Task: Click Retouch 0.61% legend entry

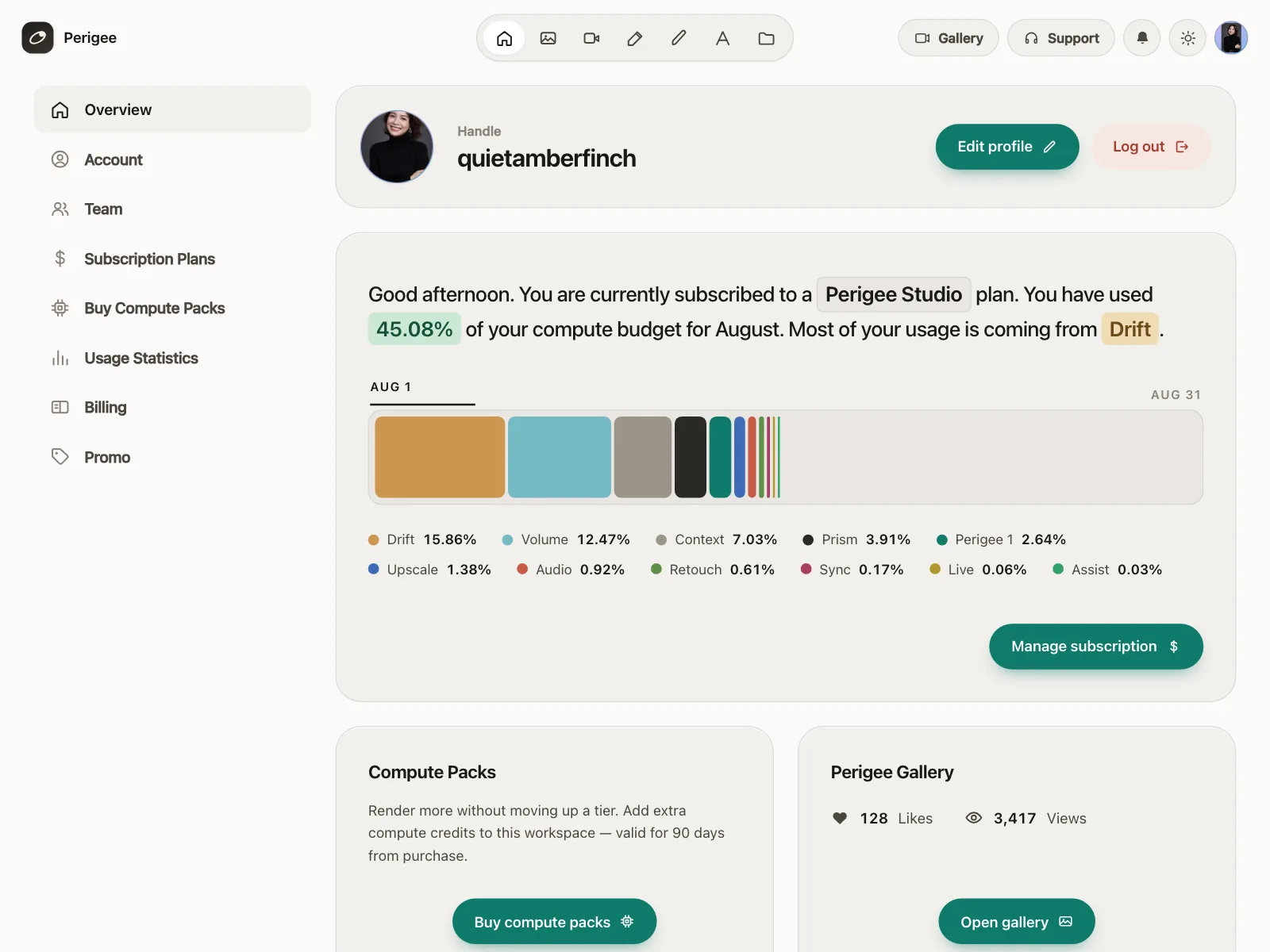Action: (713, 570)
